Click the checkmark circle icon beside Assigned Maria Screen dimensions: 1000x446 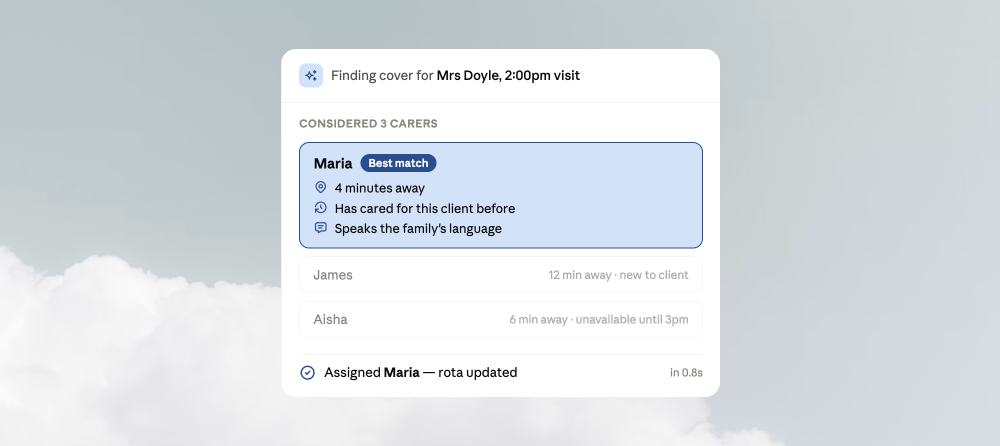307,373
